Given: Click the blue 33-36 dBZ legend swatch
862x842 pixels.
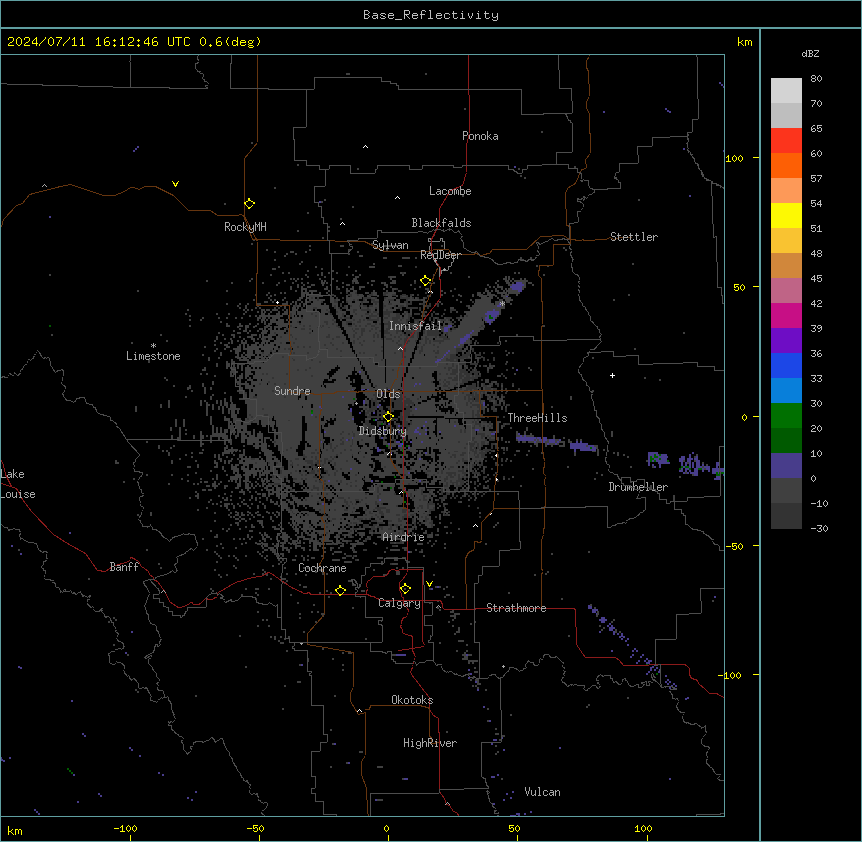Looking at the screenshot, I should pos(786,365).
